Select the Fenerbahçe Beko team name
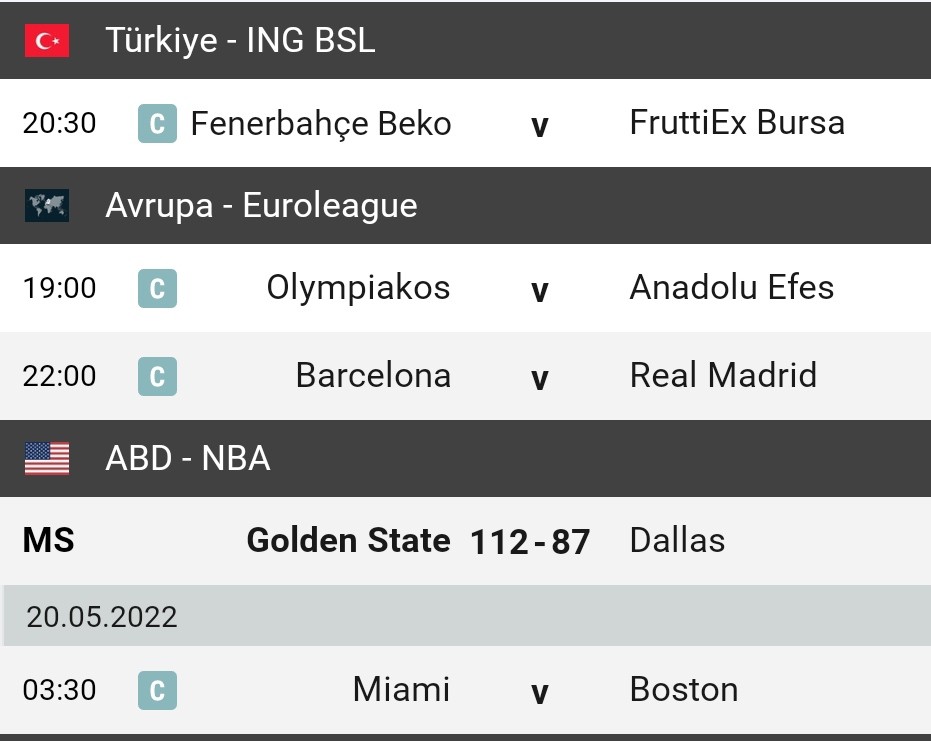The width and height of the screenshot is (931, 741). click(321, 124)
